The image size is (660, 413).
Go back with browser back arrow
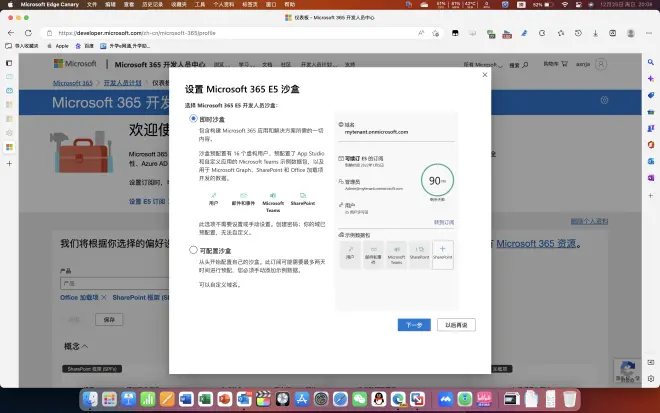point(11,33)
